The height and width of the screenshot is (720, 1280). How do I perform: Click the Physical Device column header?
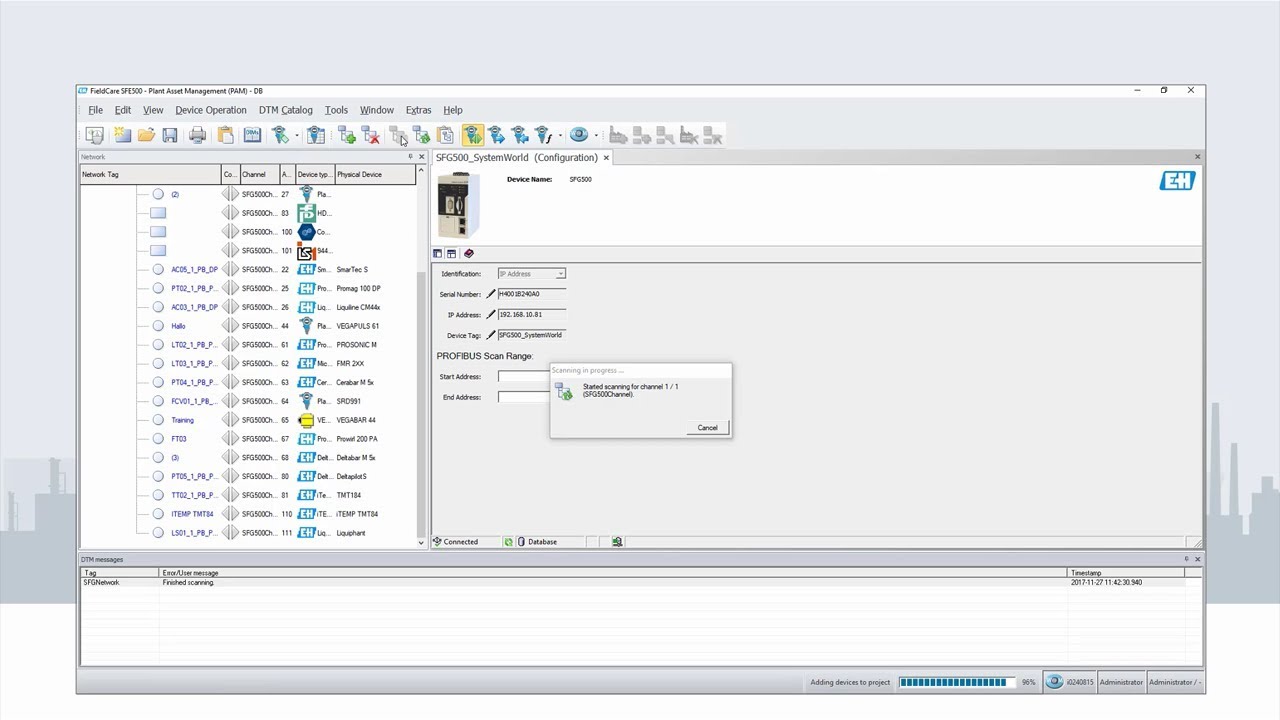coord(375,174)
